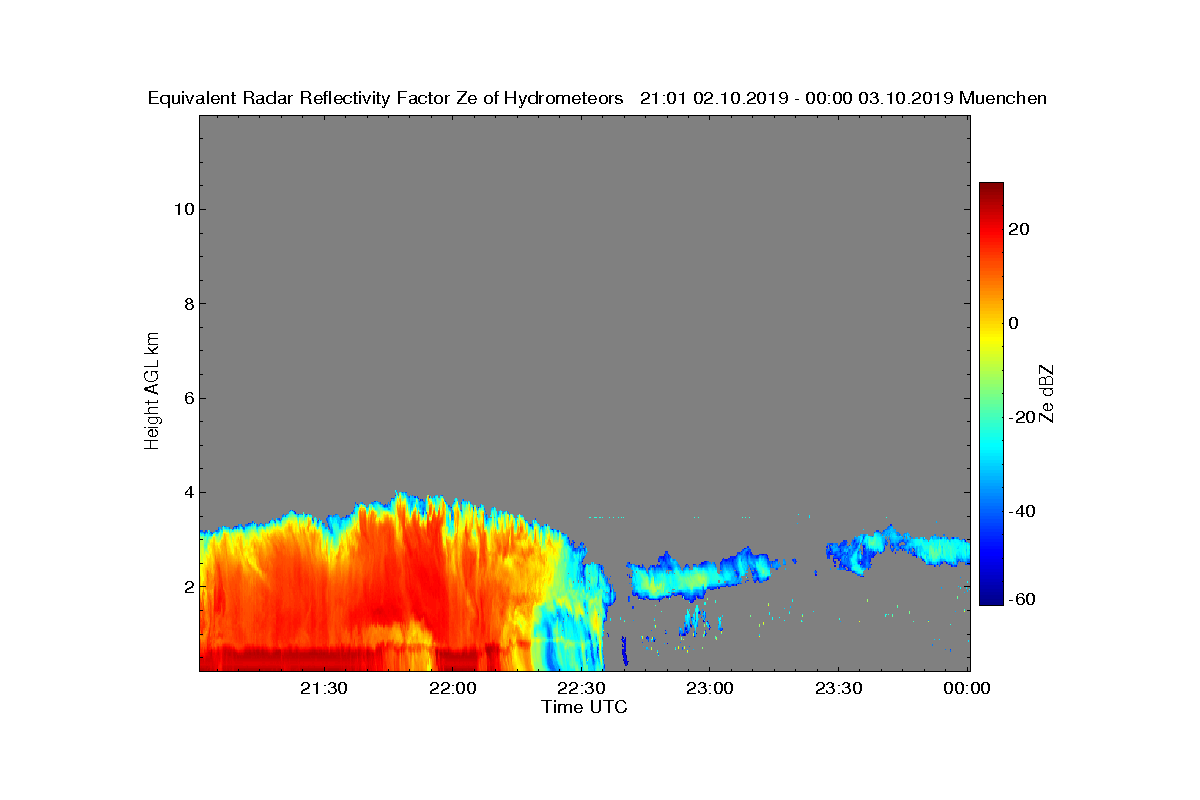The image size is (1200, 800).
Task: Click the "Ze dBZ" colorbar label
Action: click(1047, 393)
